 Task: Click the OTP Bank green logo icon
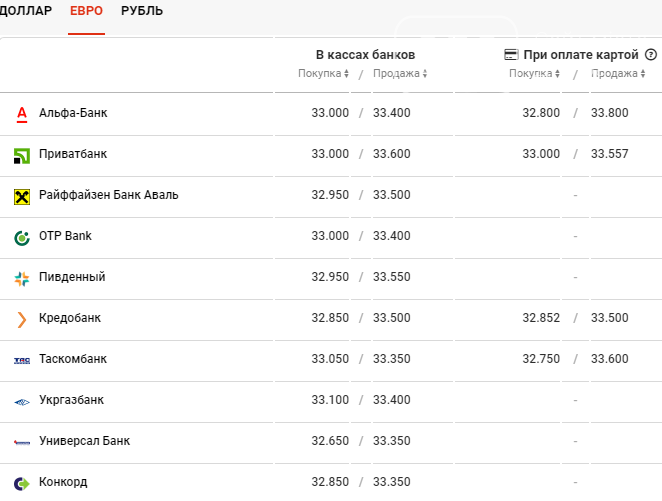tap(22, 238)
